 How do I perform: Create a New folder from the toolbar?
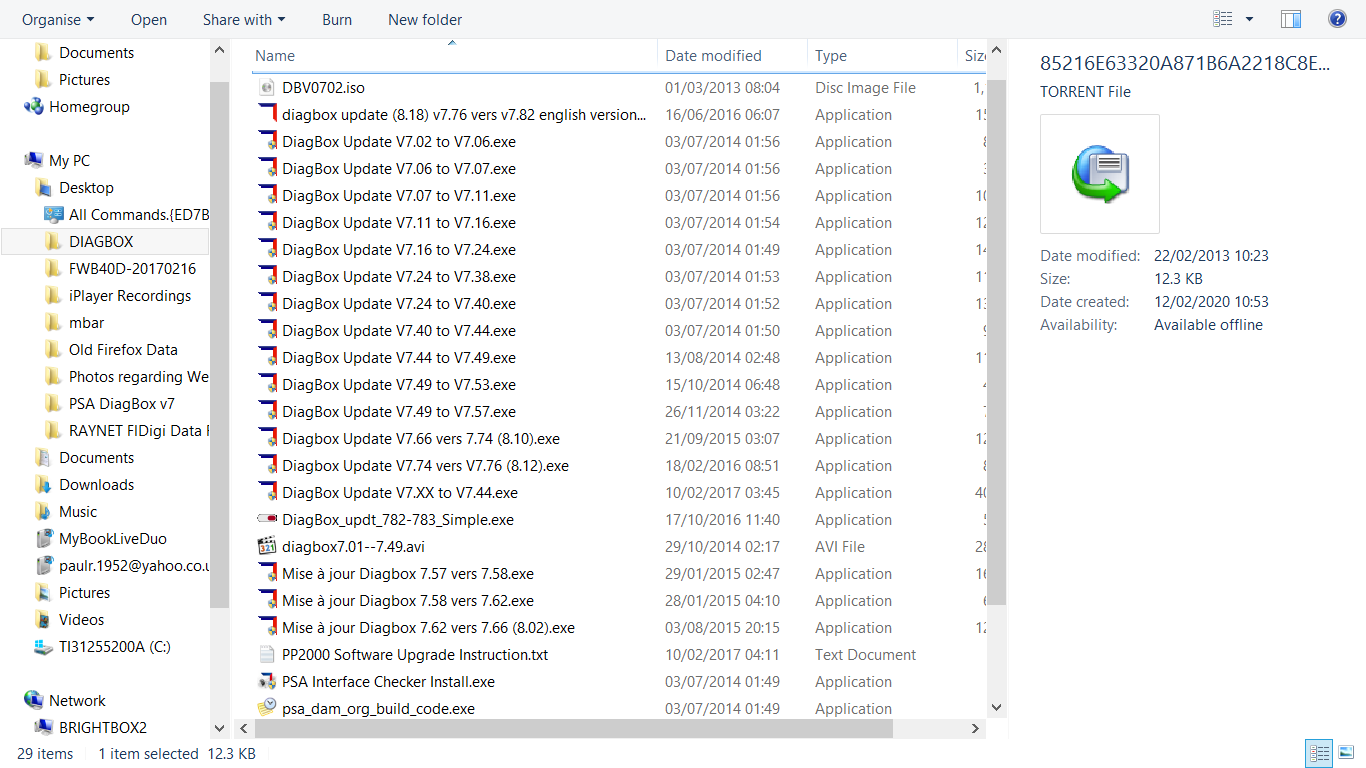click(425, 20)
